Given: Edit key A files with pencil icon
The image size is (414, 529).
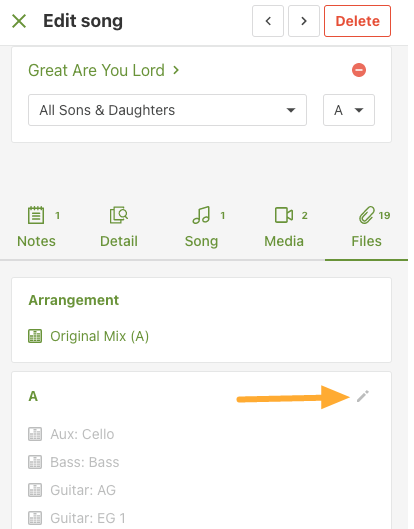Looking at the screenshot, I should coord(363,396).
